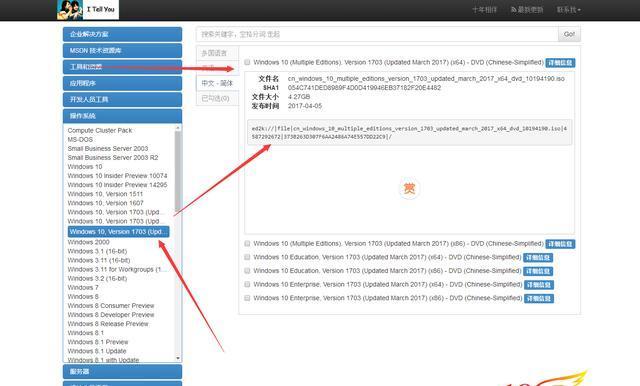This screenshot has width=640, height=386.
Task: Select Windows 8.1 Update entry
Action: point(97,351)
